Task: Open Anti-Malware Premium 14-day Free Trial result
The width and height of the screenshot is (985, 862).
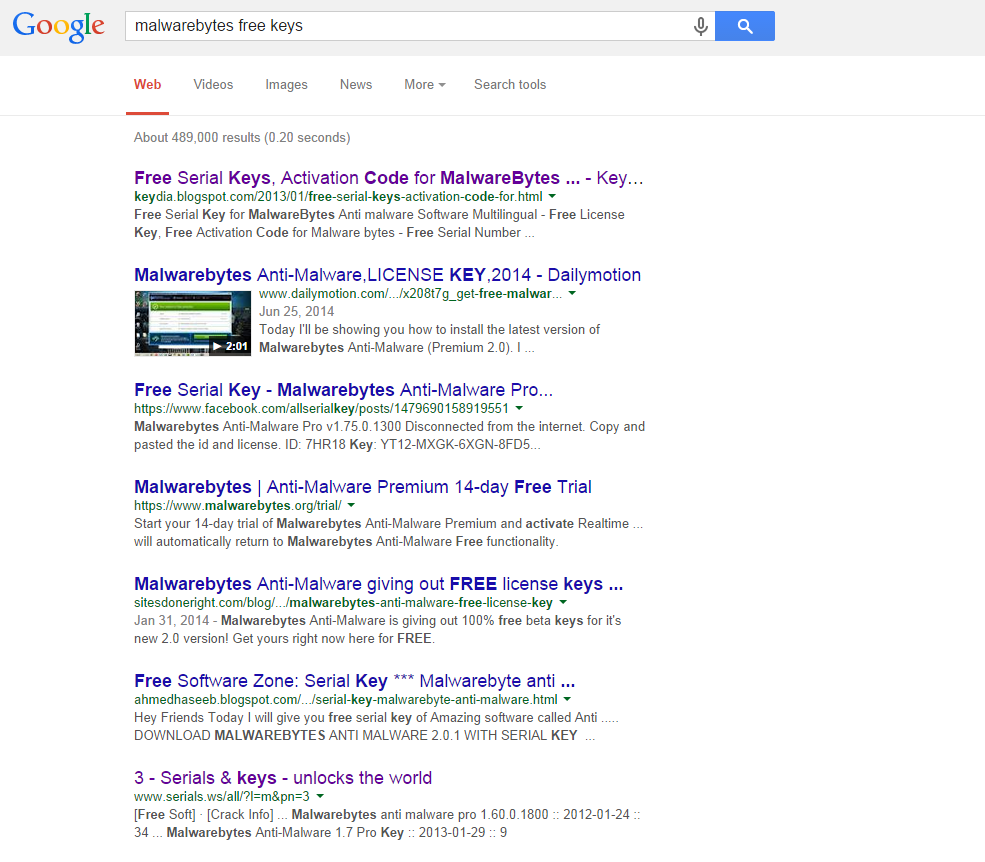Action: click(363, 487)
